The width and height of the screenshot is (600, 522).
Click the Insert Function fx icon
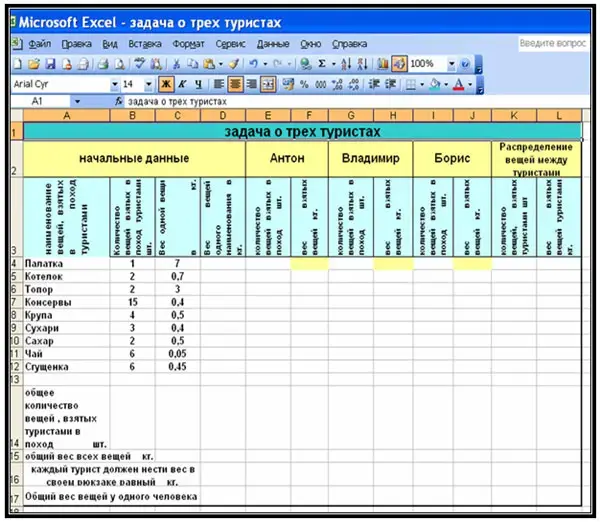click(119, 102)
